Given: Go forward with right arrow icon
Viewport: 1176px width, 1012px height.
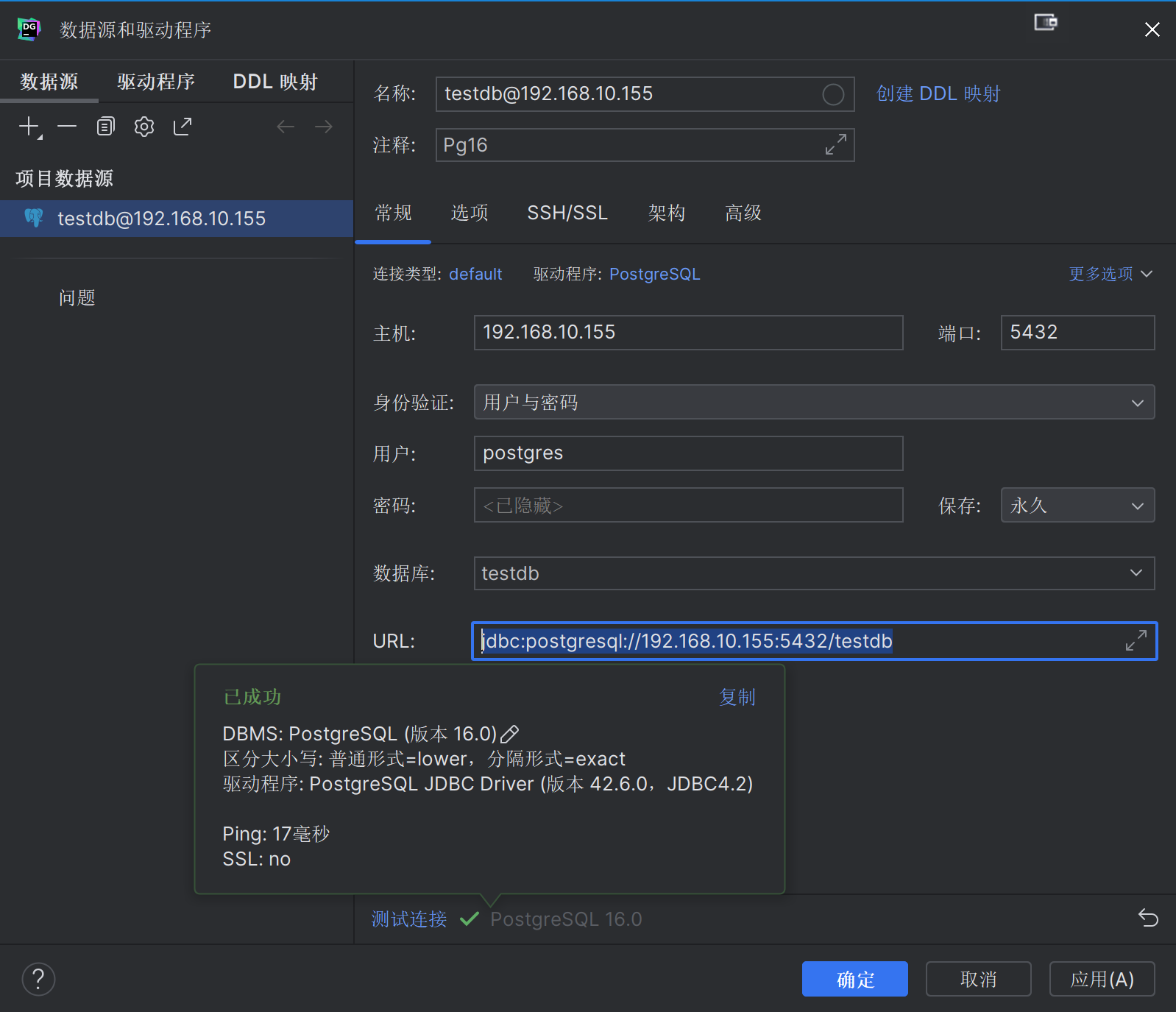Looking at the screenshot, I should pos(324,127).
